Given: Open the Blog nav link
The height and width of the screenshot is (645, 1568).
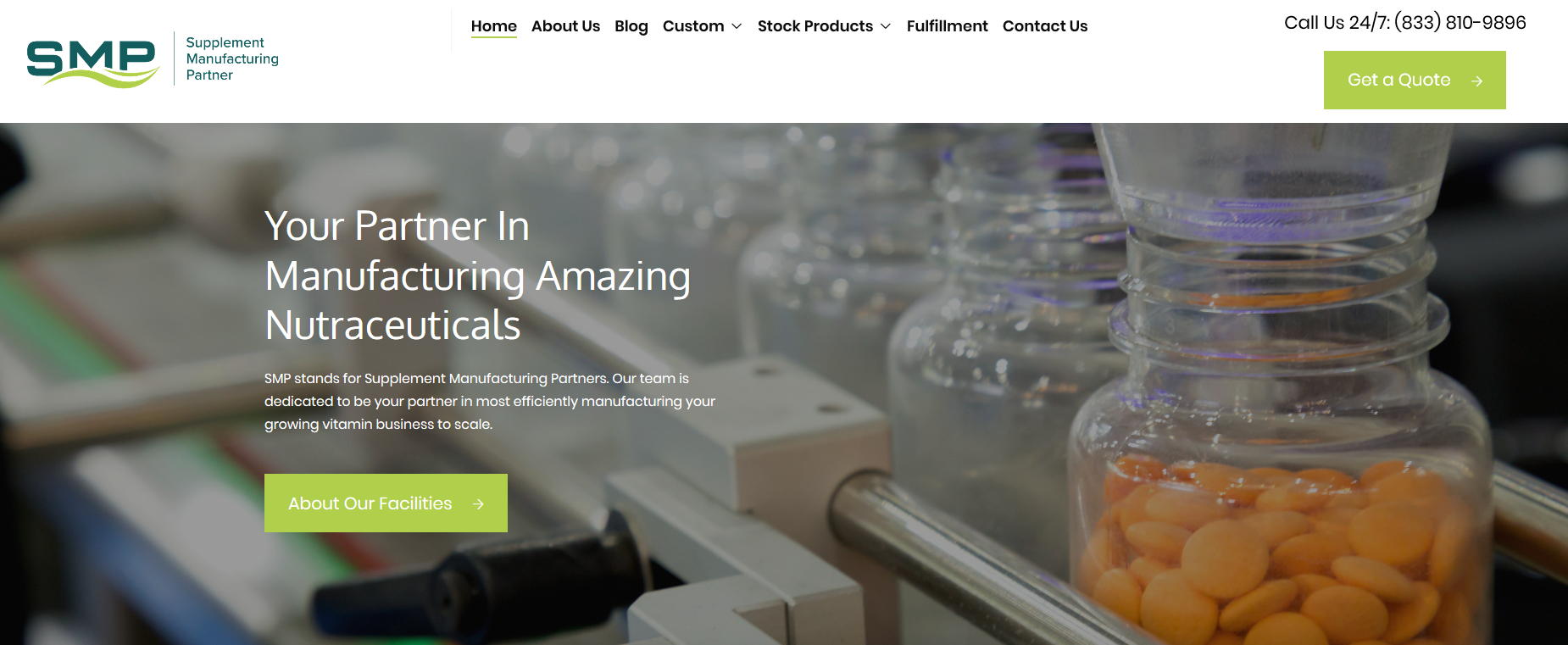Looking at the screenshot, I should 631,26.
